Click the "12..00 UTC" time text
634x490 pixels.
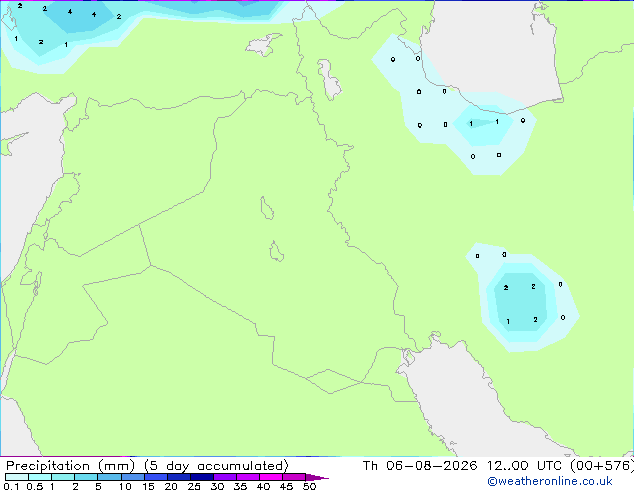click(x=524, y=466)
